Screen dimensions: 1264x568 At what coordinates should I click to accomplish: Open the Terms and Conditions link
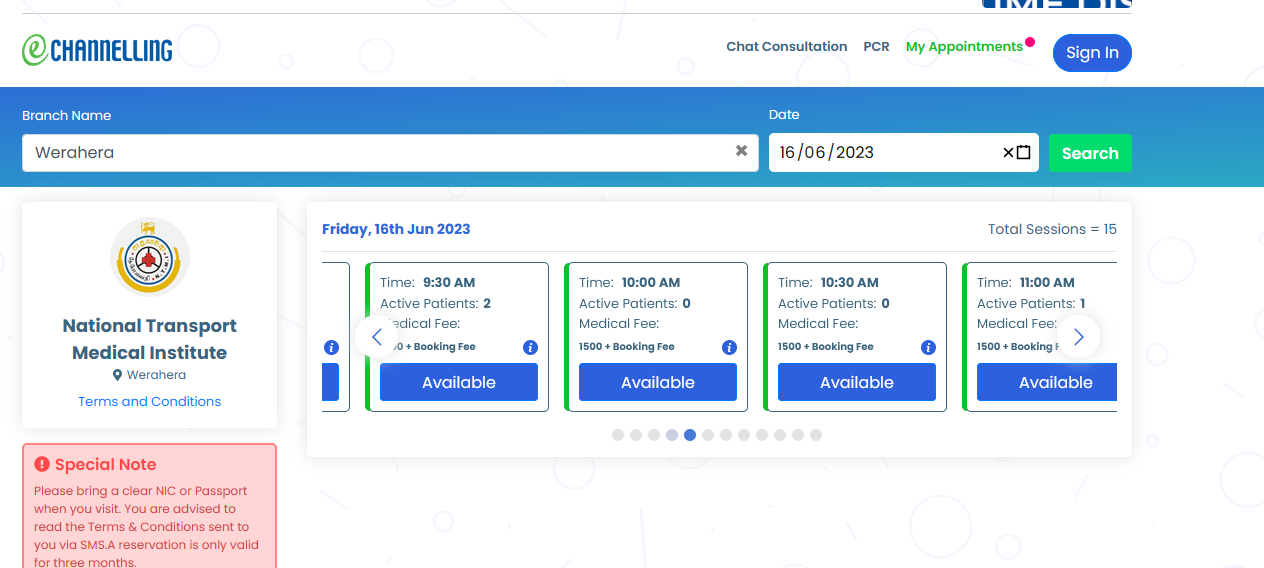(x=150, y=401)
